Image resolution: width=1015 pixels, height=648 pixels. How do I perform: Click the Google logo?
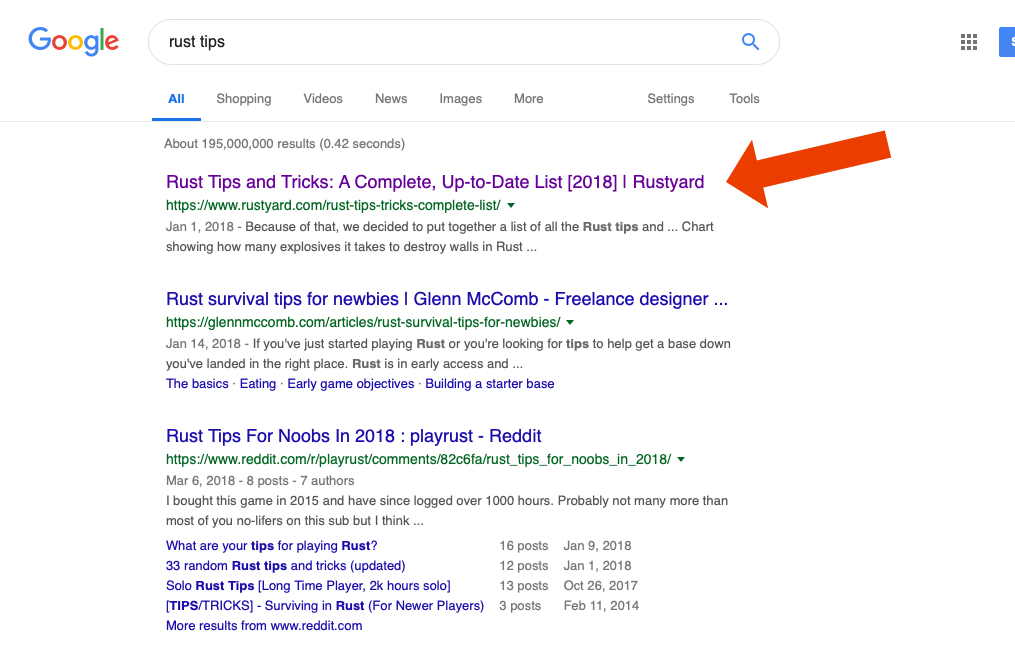pyautogui.click(x=73, y=42)
